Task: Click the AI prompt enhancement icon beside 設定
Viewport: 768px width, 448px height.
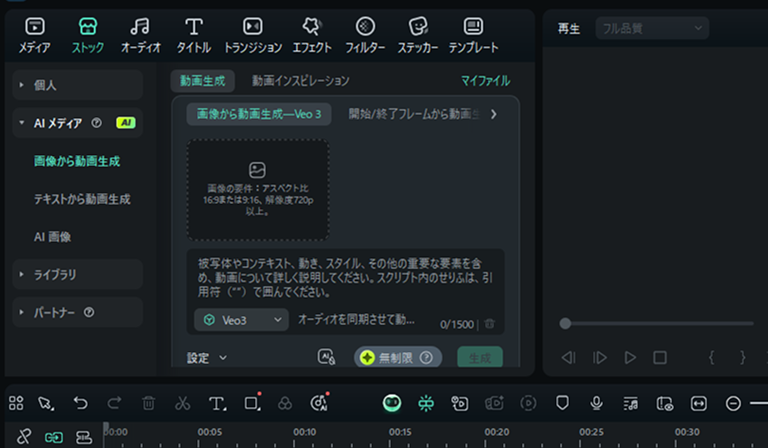Action: tap(325, 357)
